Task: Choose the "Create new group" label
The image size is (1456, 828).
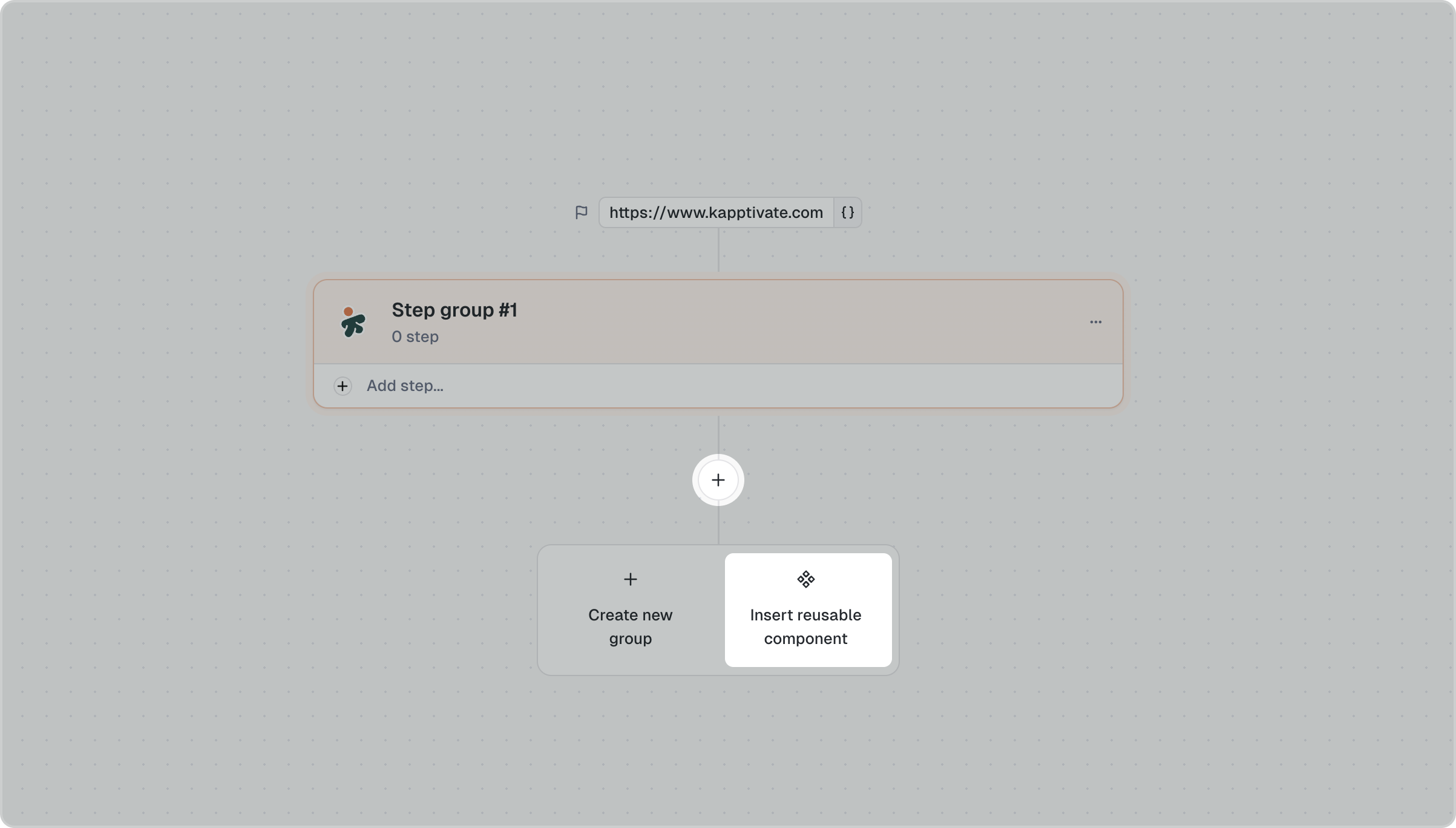Action: point(630,626)
